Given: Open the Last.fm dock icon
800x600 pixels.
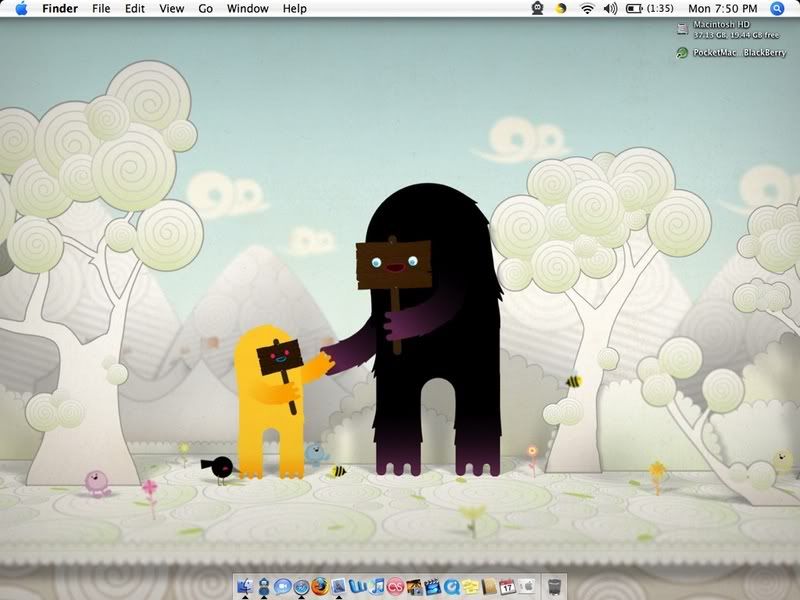Looking at the screenshot, I should [x=394, y=587].
